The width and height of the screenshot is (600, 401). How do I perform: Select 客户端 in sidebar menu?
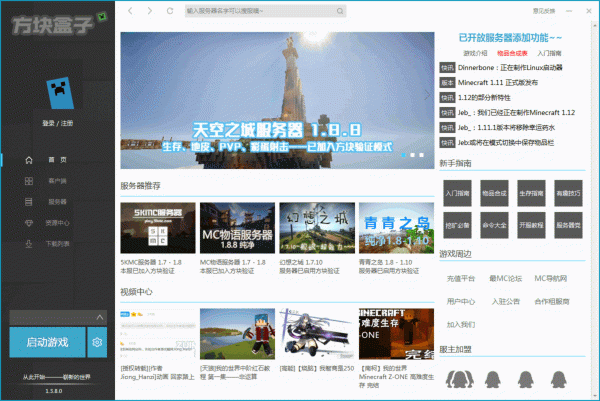pyautogui.click(x=57, y=181)
